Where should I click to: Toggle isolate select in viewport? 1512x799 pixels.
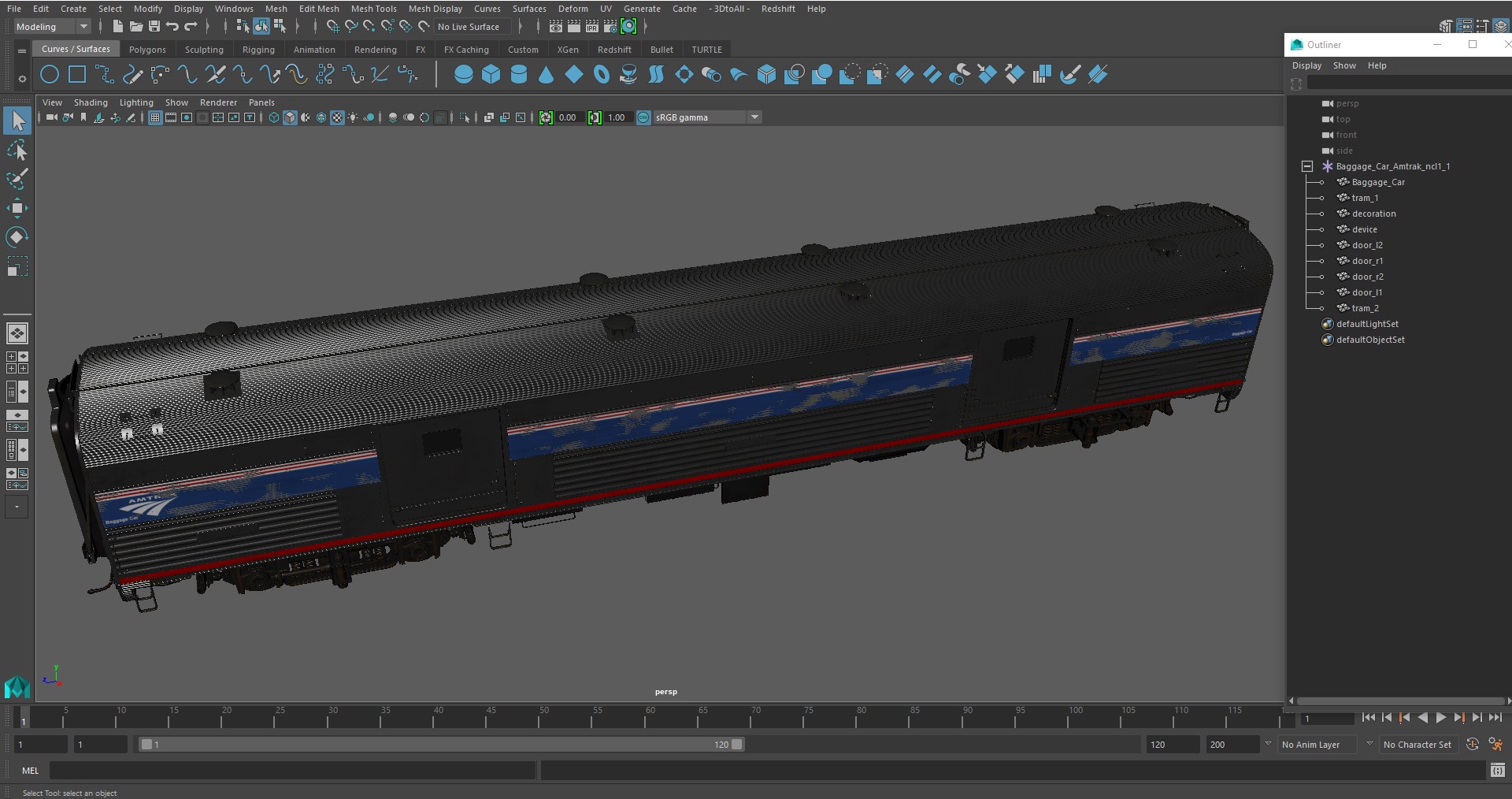pyautogui.click(x=465, y=117)
